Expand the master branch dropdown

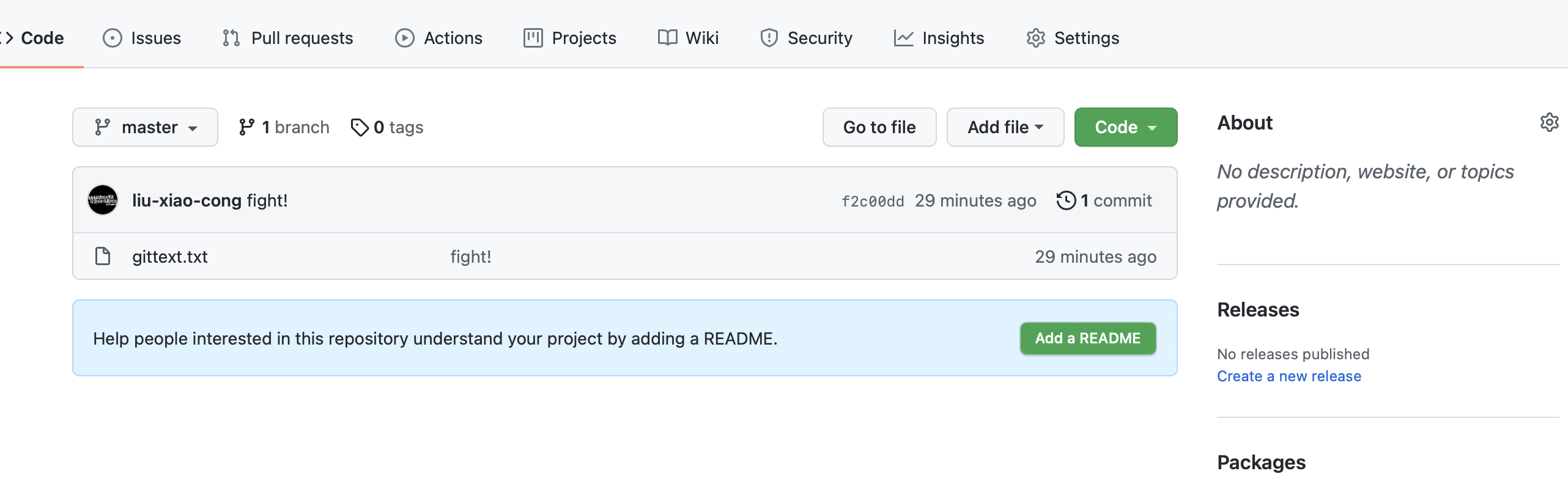[x=145, y=127]
